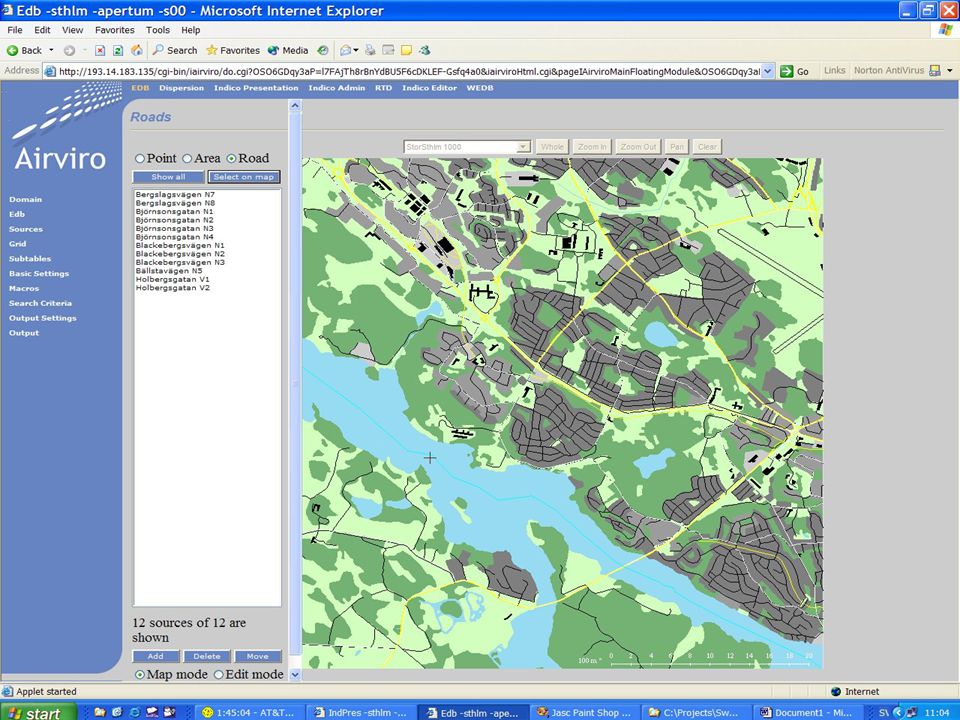Screen dimensions: 960x720
Task: Click the green Go arrow button
Action: (x=787, y=71)
